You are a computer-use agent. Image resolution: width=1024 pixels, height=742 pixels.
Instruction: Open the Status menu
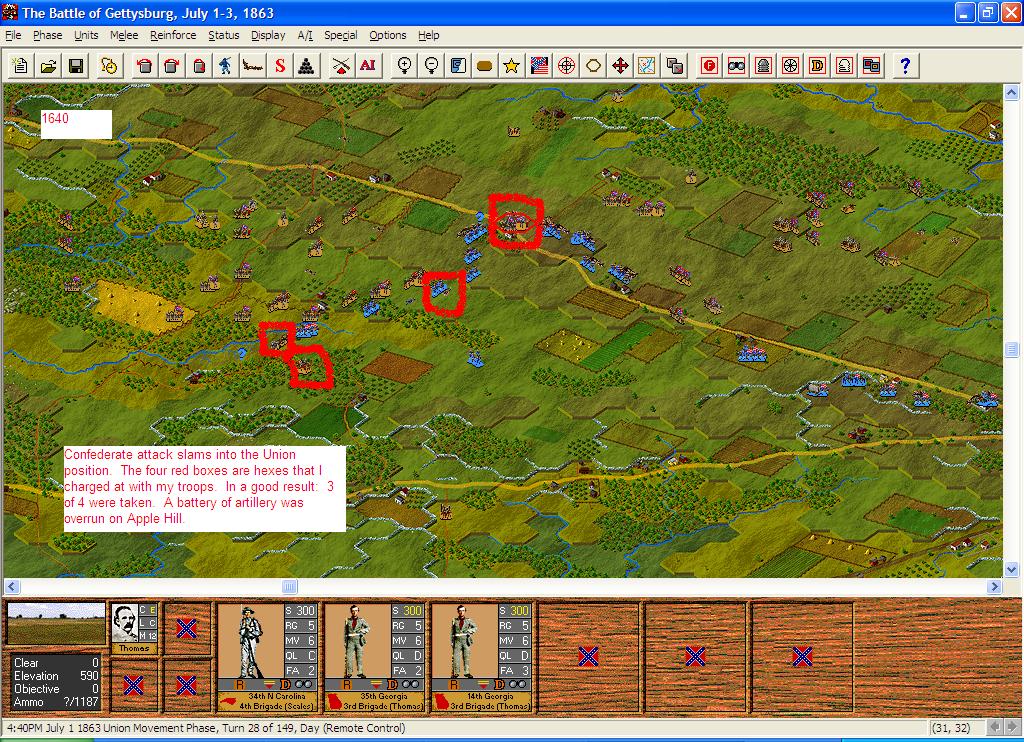[224, 35]
